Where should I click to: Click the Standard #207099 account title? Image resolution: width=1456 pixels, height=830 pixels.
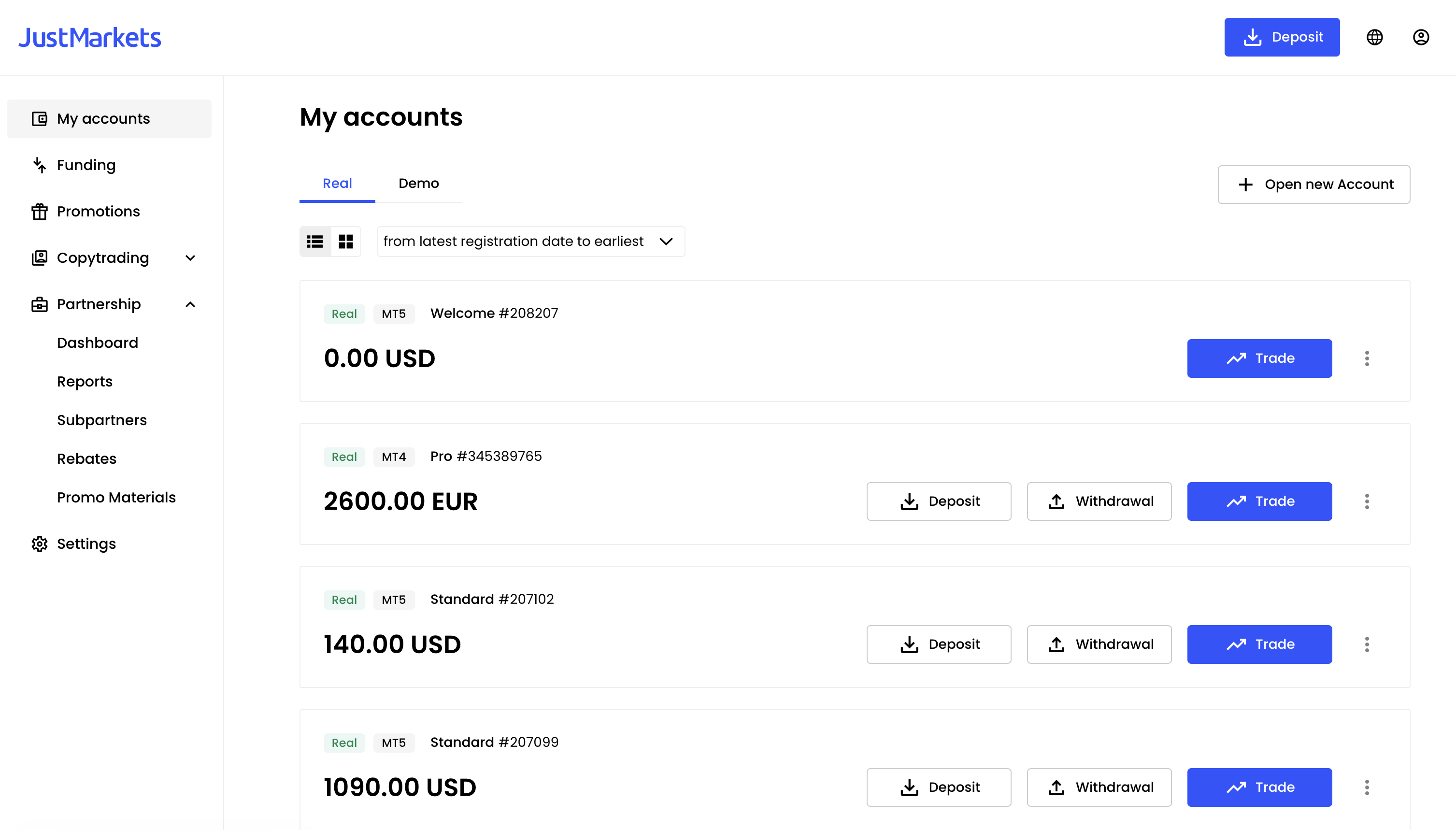(494, 743)
